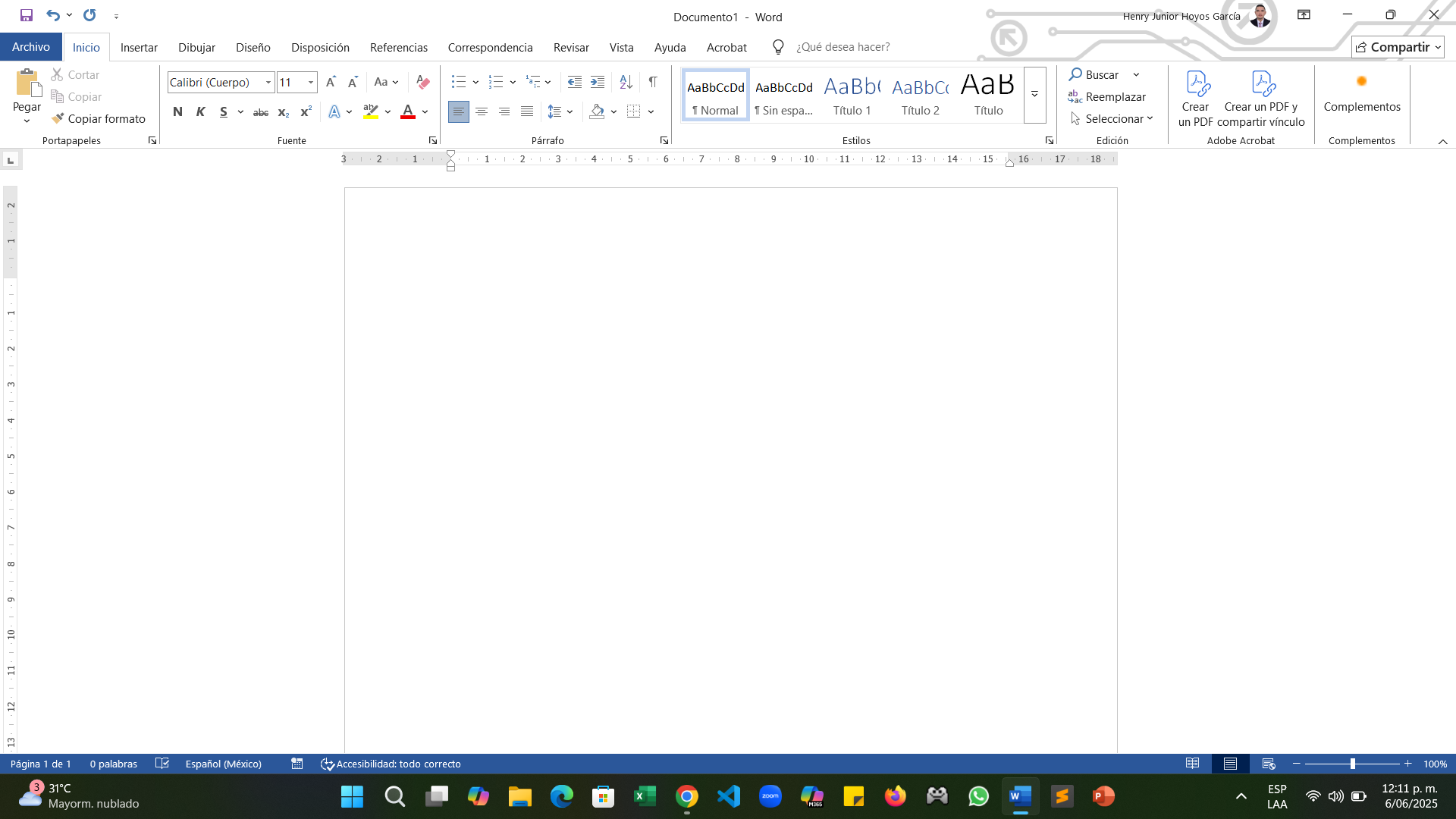Image resolution: width=1456 pixels, height=819 pixels.
Task: Click the ¿Qué desea hacer? search field
Action: pyautogui.click(x=843, y=47)
